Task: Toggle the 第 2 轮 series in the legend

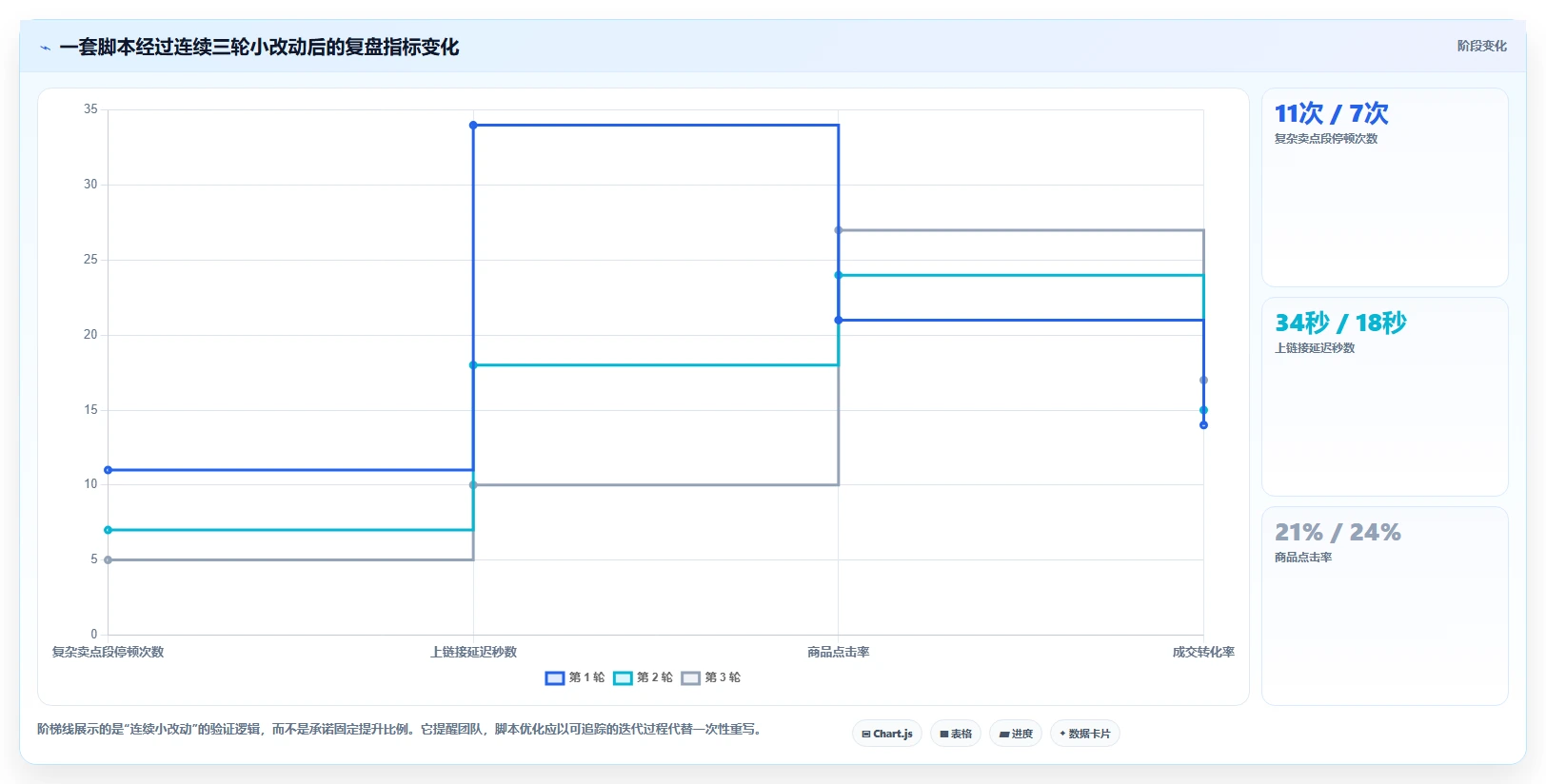Action: click(643, 677)
